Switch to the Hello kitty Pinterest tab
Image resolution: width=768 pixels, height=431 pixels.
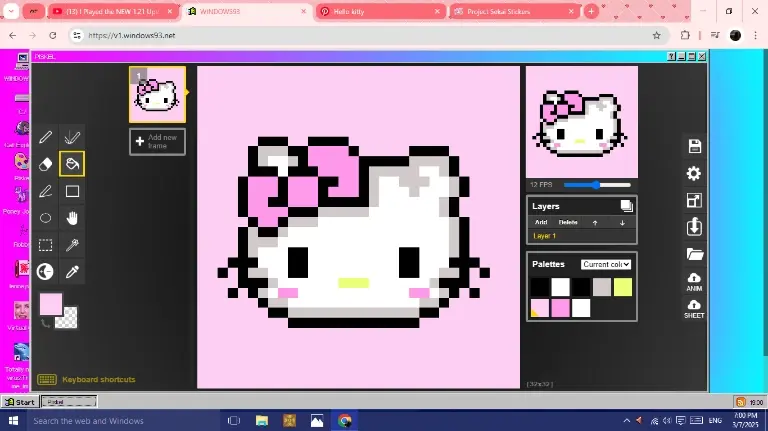(x=381, y=11)
